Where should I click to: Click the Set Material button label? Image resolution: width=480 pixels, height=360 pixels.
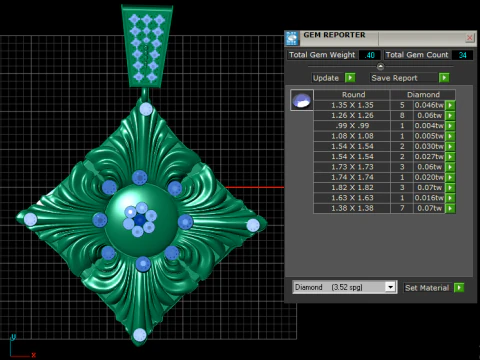(427, 288)
